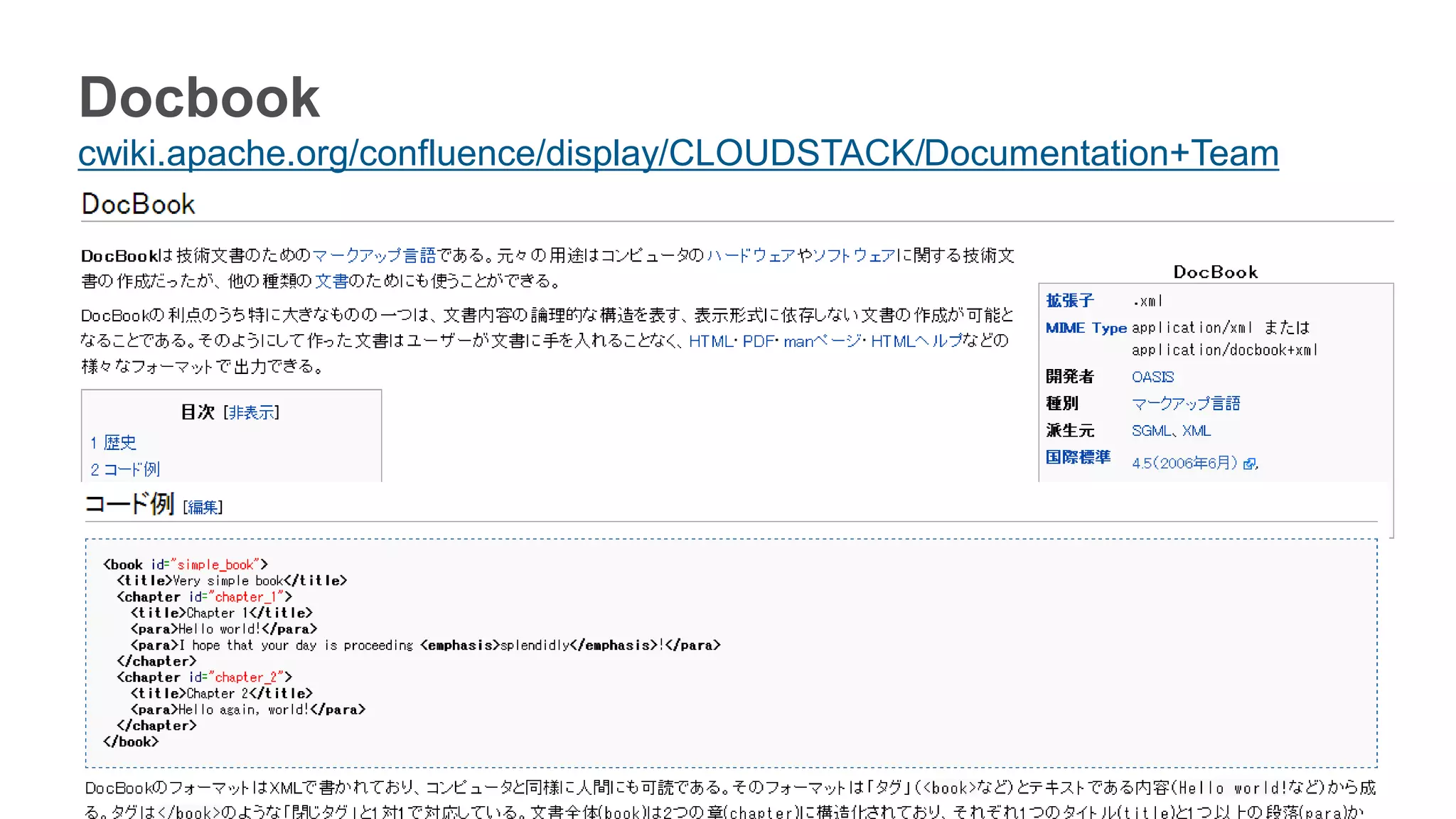Open the HTMLヘルプ link
Viewport: 1456px width, 819px height.
pos(916,341)
